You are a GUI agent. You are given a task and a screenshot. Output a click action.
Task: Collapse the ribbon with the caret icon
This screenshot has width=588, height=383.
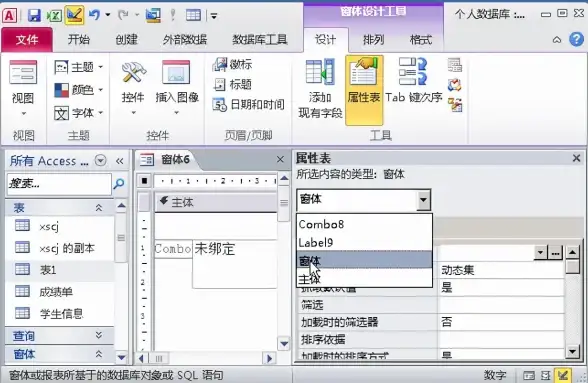tap(557, 40)
